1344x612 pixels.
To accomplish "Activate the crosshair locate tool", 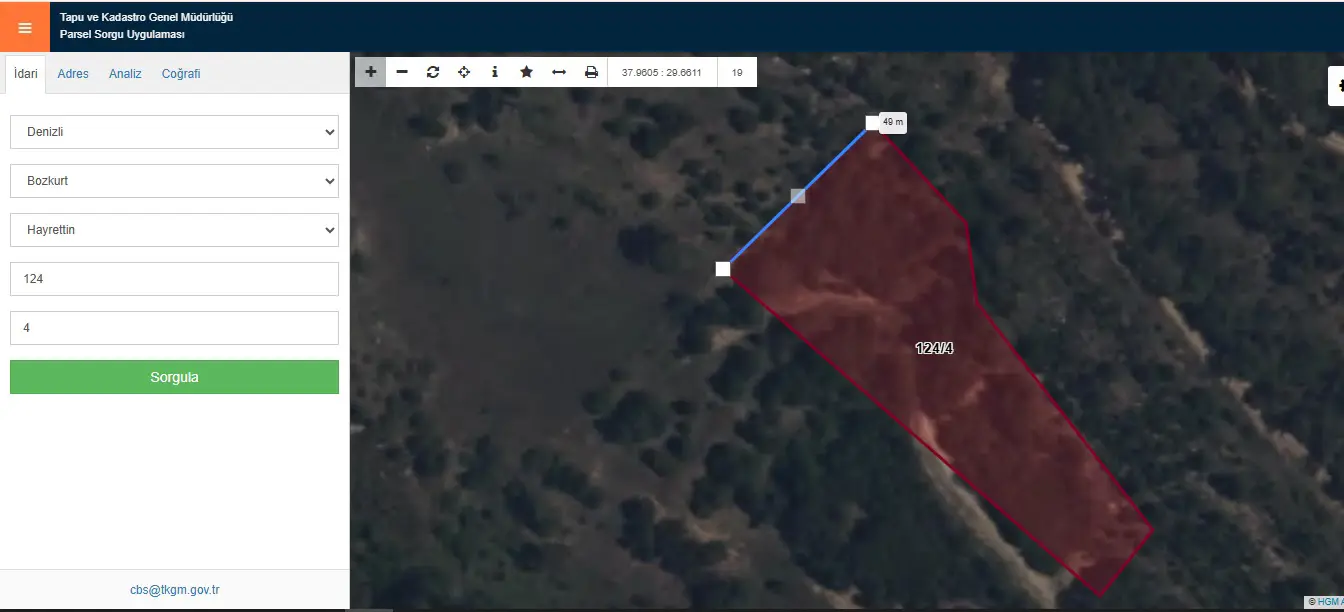I will (x=464, y=72).
